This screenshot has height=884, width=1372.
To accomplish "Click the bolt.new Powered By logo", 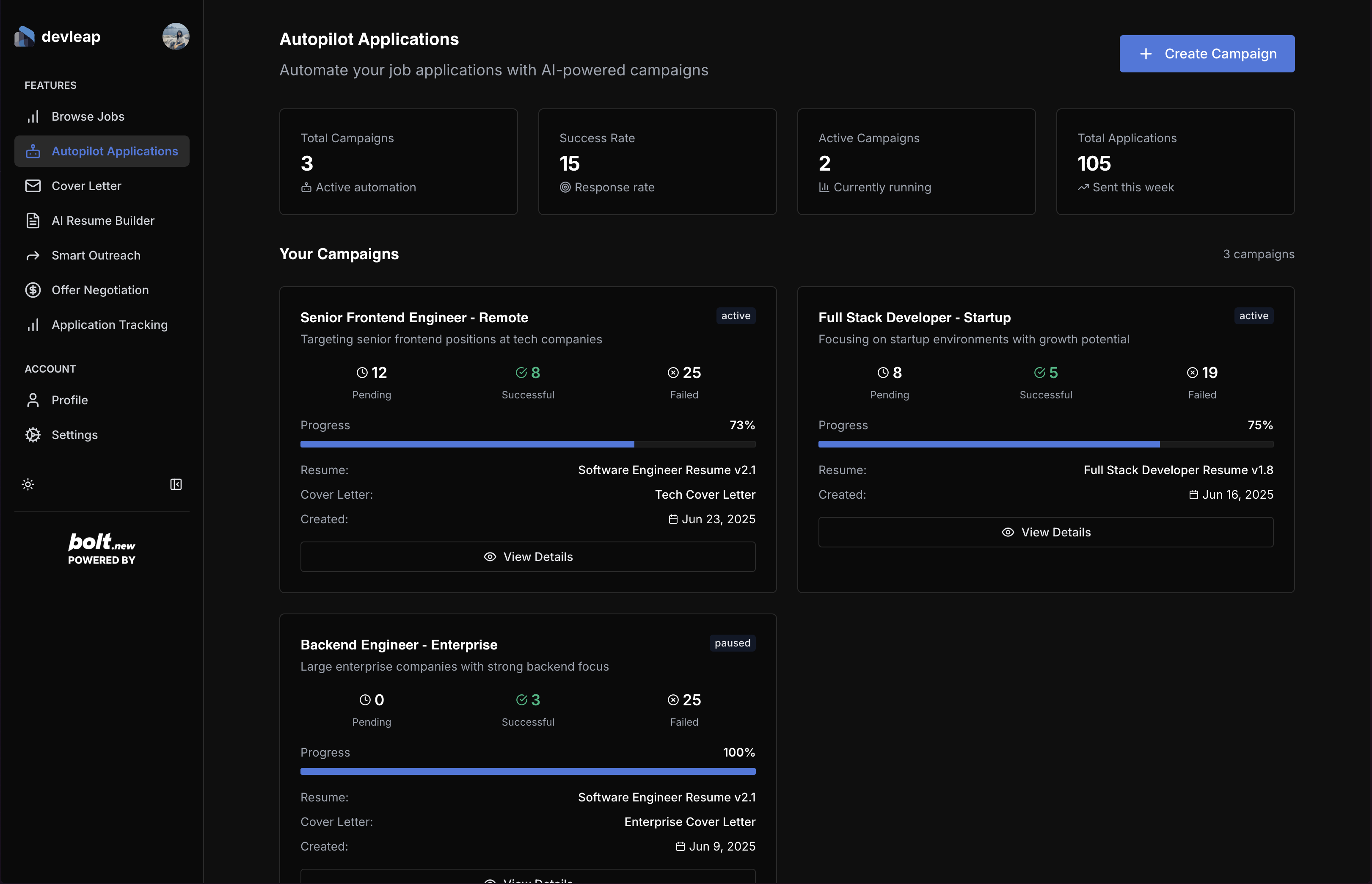I will (102, 549).
